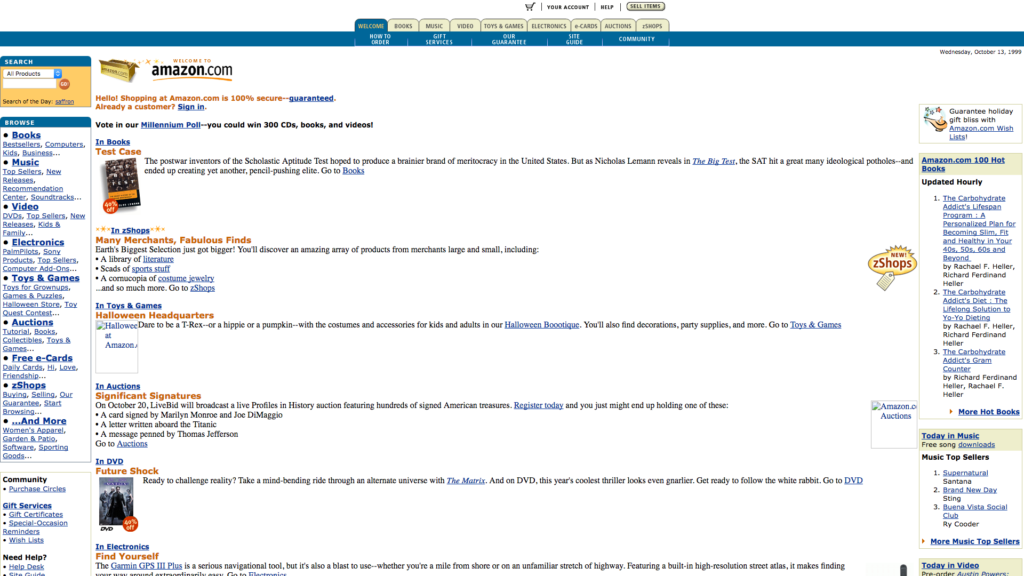Click the search text field

point(30,84)
